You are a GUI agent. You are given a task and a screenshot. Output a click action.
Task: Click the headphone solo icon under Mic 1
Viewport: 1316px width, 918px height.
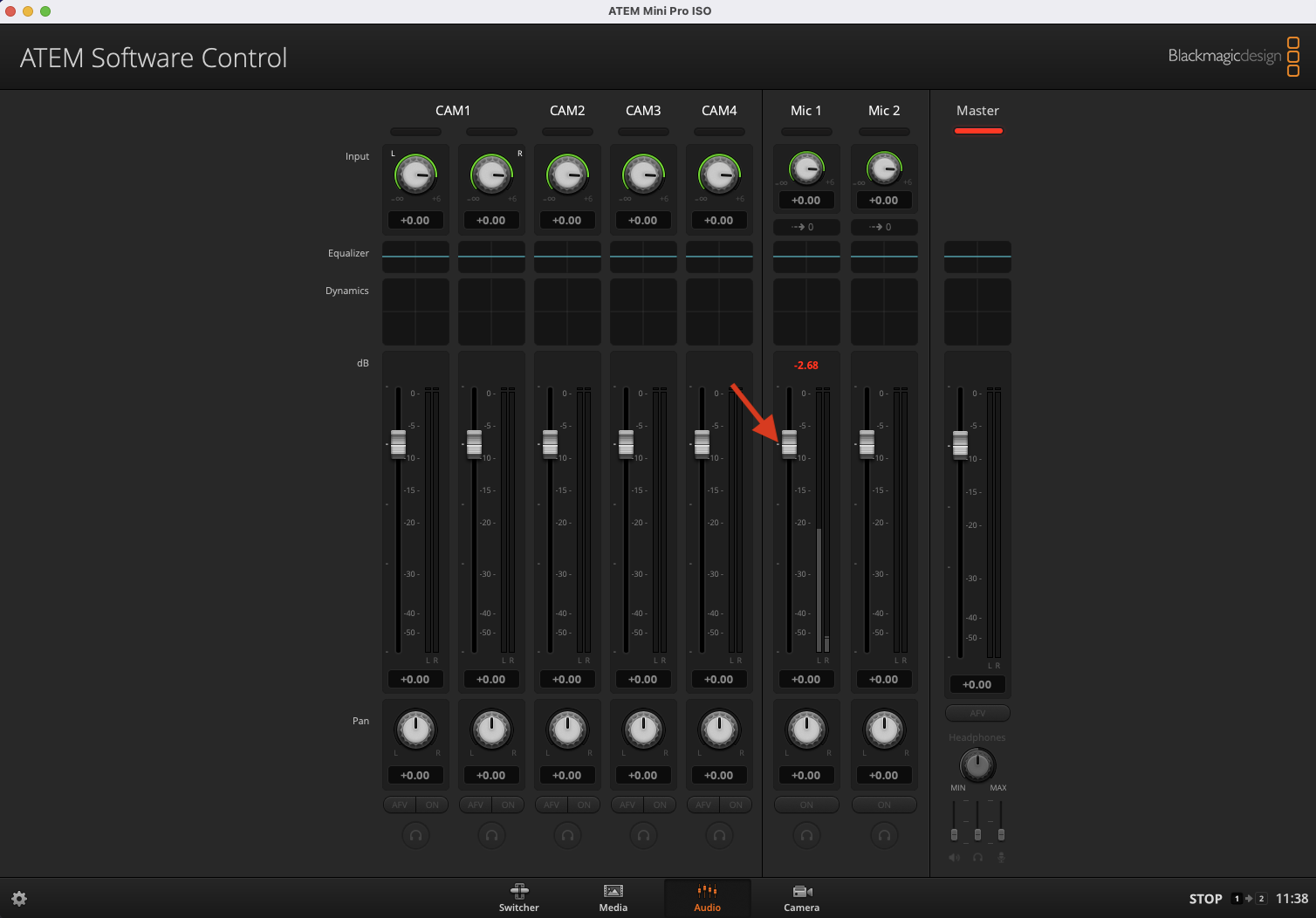(x=806, y=835)
